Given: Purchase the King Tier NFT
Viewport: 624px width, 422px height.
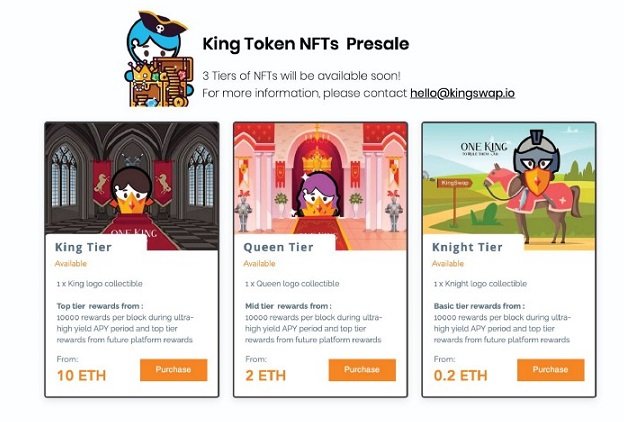Looking at the screenshot, I should (174, 370).
